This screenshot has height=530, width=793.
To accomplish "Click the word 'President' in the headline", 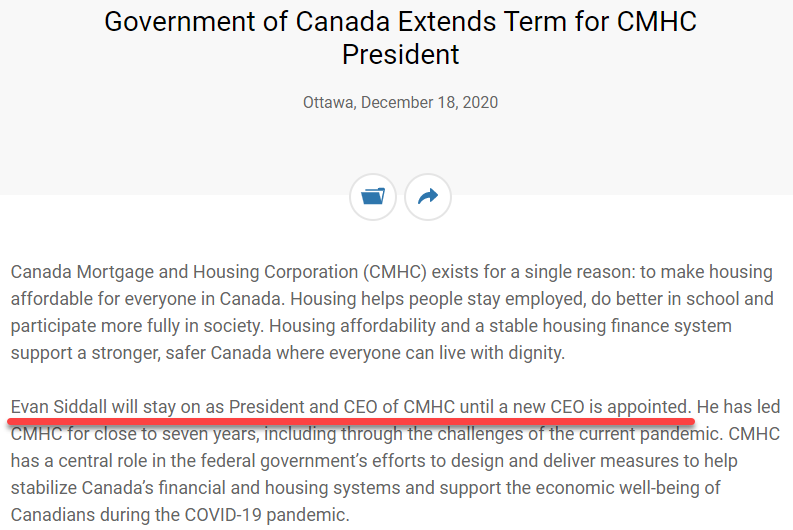I will coord(401,54).
